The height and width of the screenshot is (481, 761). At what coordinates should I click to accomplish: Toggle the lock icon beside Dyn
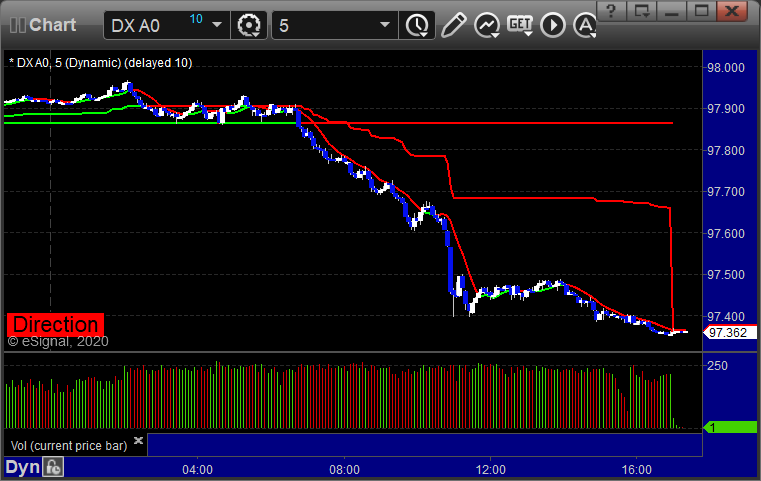coord(53,467)
